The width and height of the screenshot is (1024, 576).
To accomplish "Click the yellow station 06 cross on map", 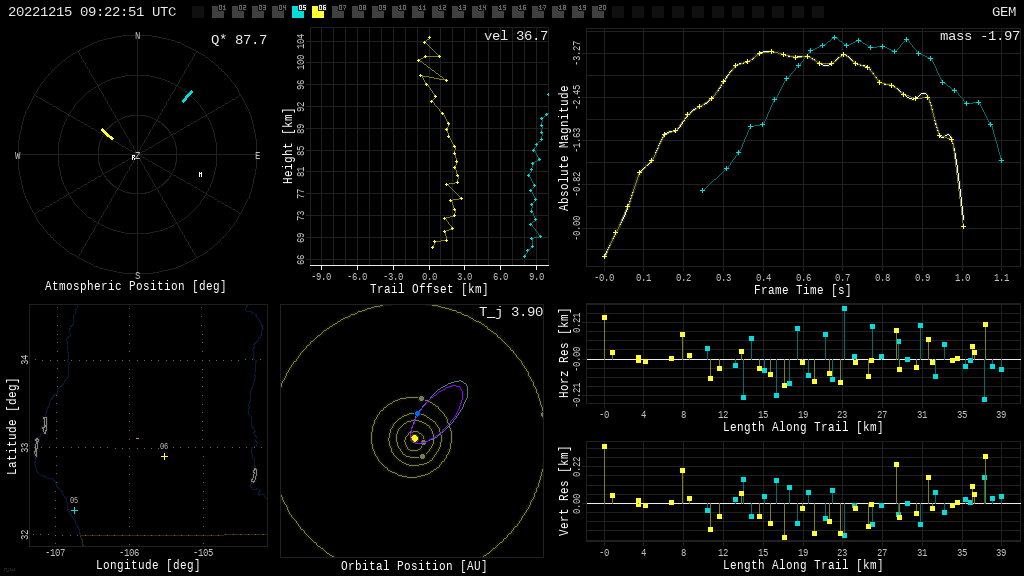I will click(164, 456).
